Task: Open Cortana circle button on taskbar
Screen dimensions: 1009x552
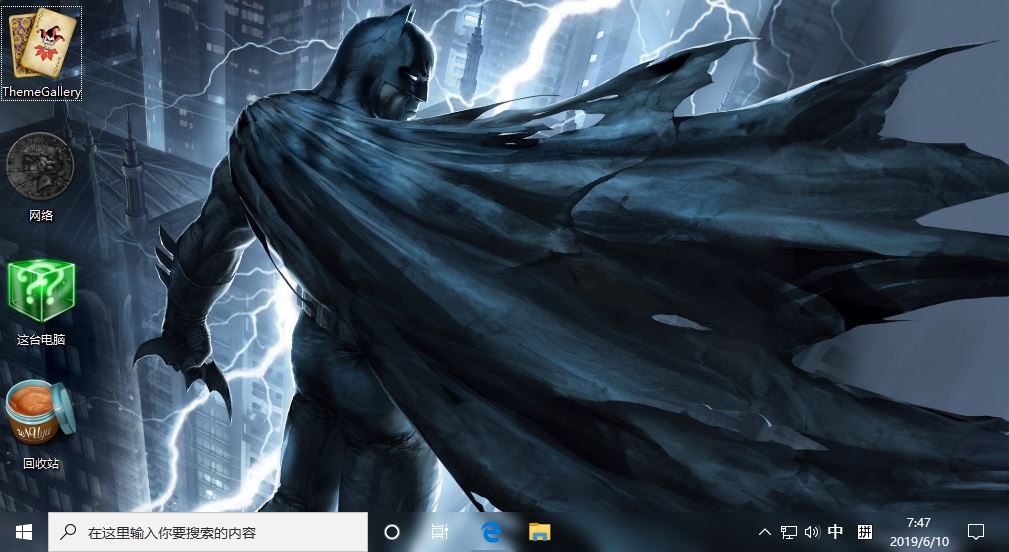Action: click(x=391, y=532)
